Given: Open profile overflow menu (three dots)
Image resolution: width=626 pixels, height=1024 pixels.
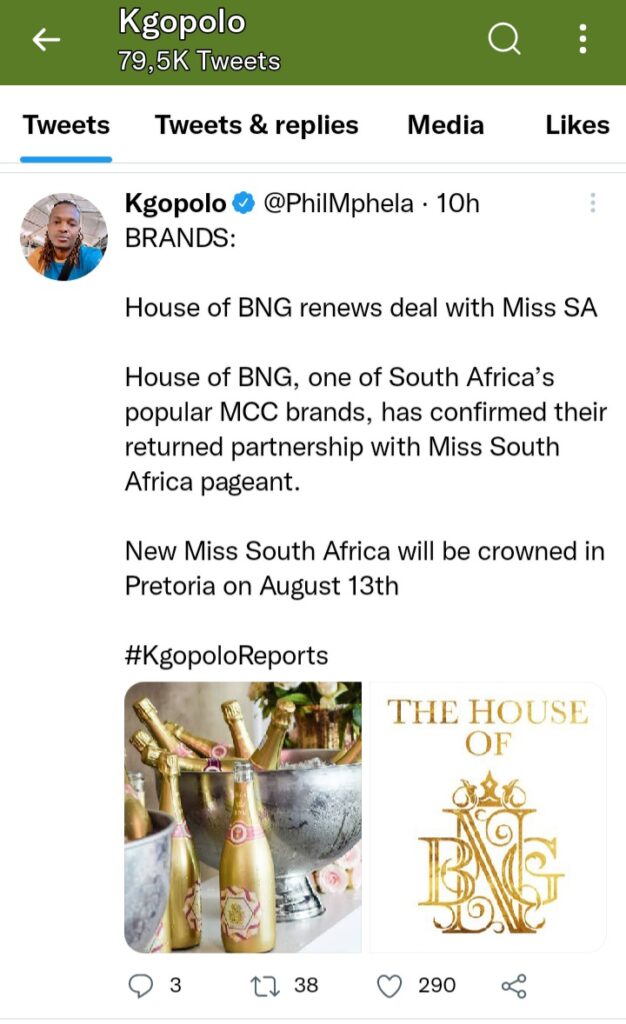Looking at the screenshot, I should (x=583, y=40).
